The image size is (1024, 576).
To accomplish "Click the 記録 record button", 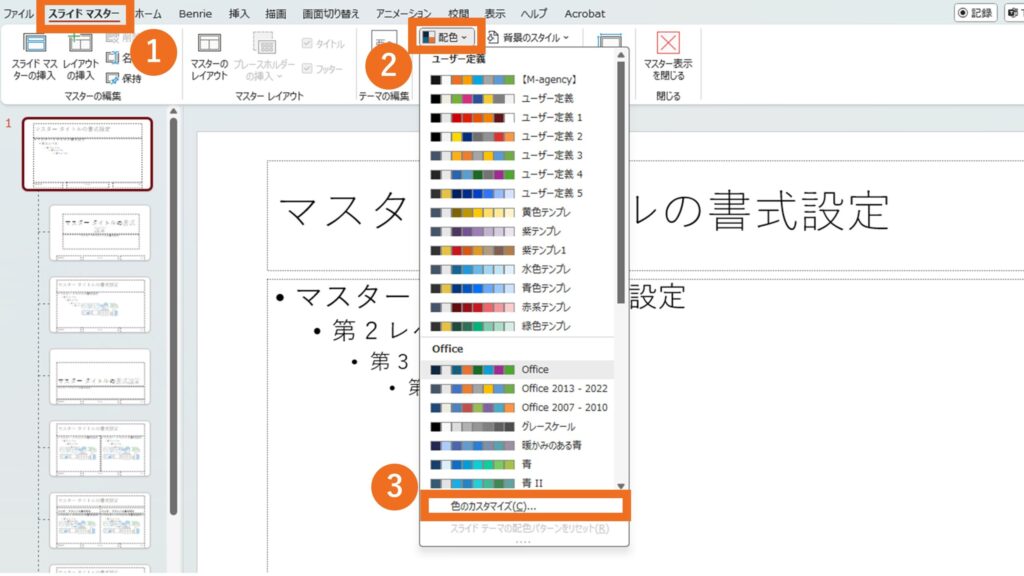I will pyautogui.click(x=975, y=12).
